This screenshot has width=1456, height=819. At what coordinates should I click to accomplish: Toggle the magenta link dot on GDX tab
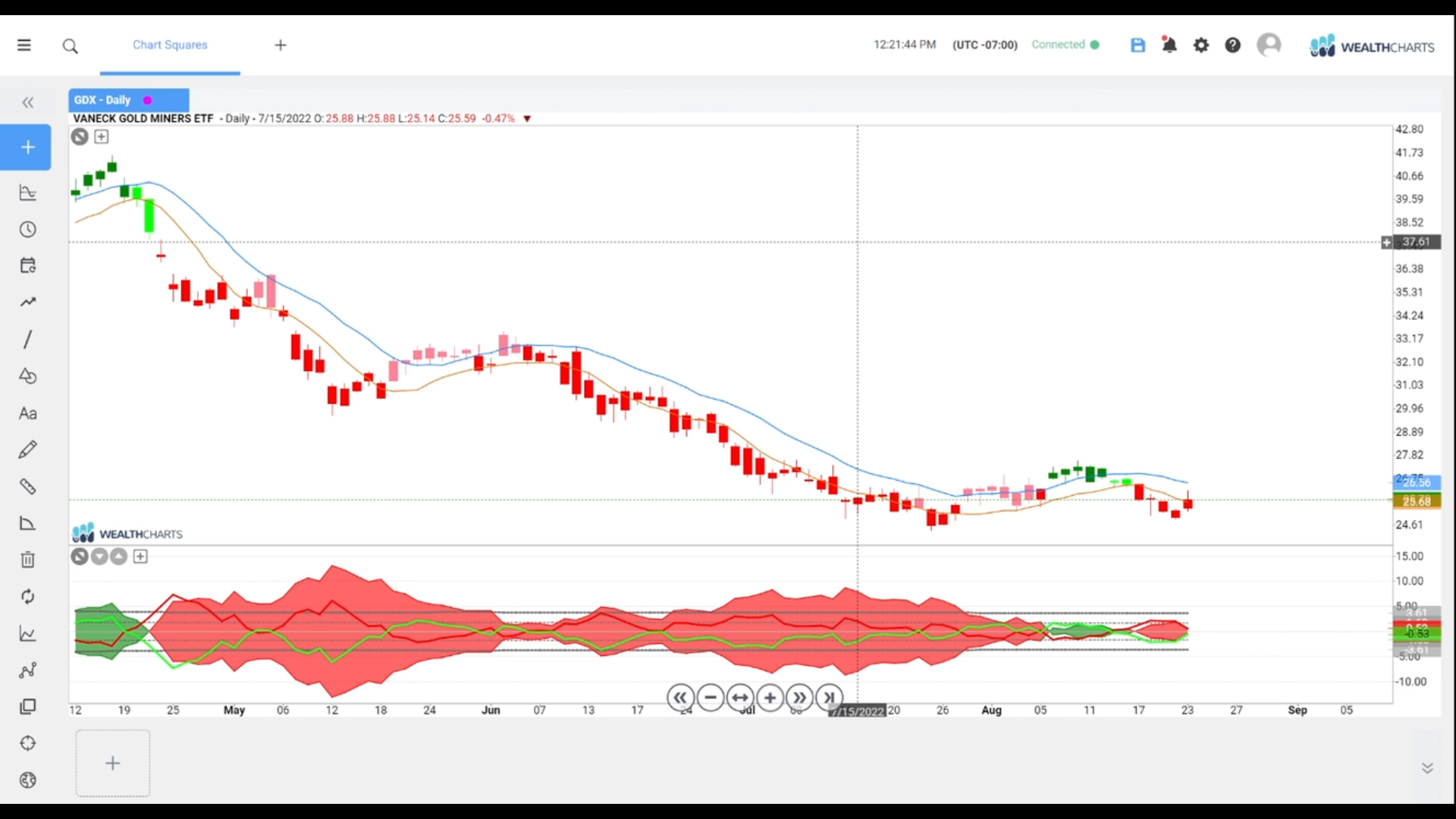(x=147, y=100)
